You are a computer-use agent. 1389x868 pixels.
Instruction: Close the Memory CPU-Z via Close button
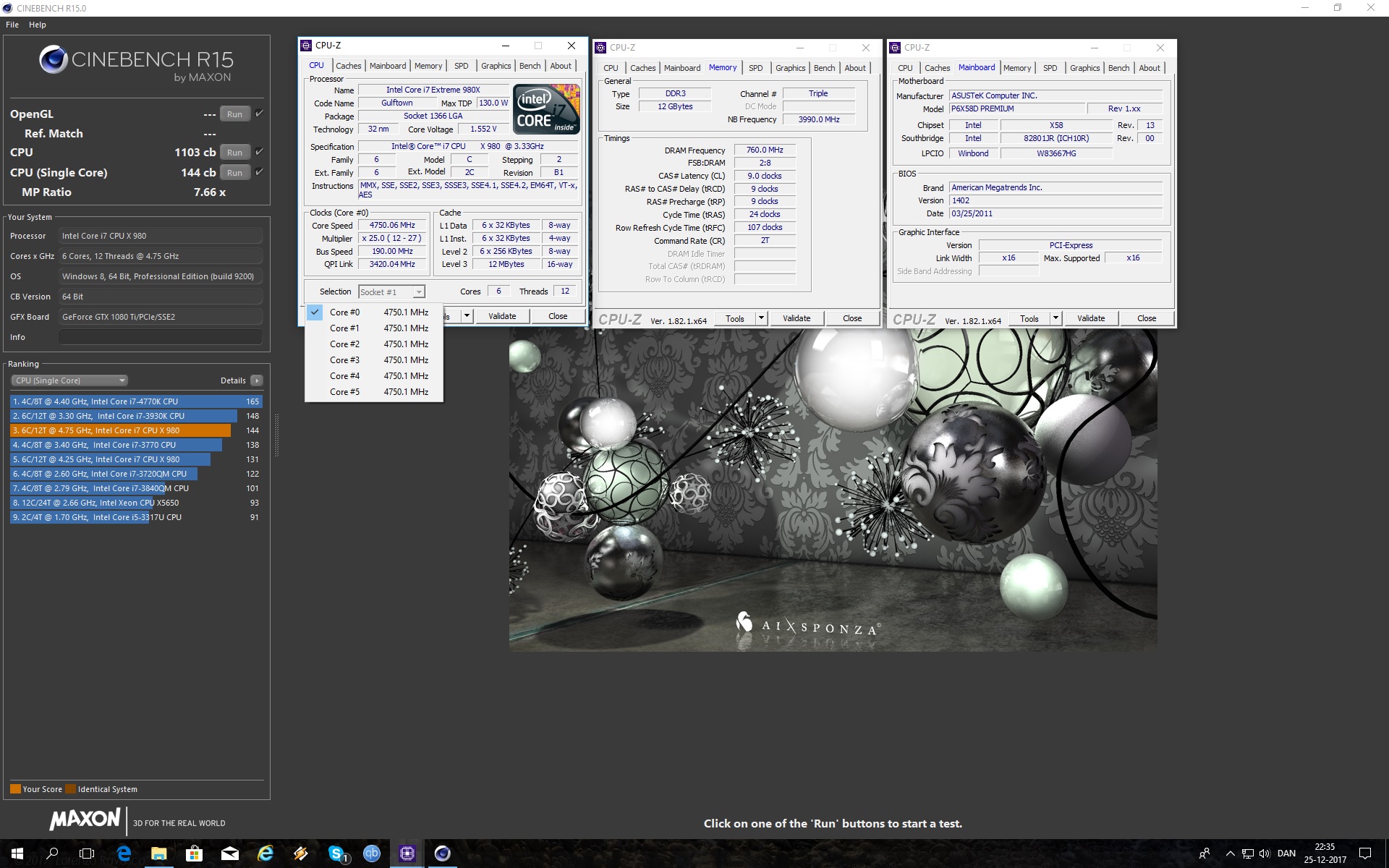pyautogui.click(x=852, y=318)
